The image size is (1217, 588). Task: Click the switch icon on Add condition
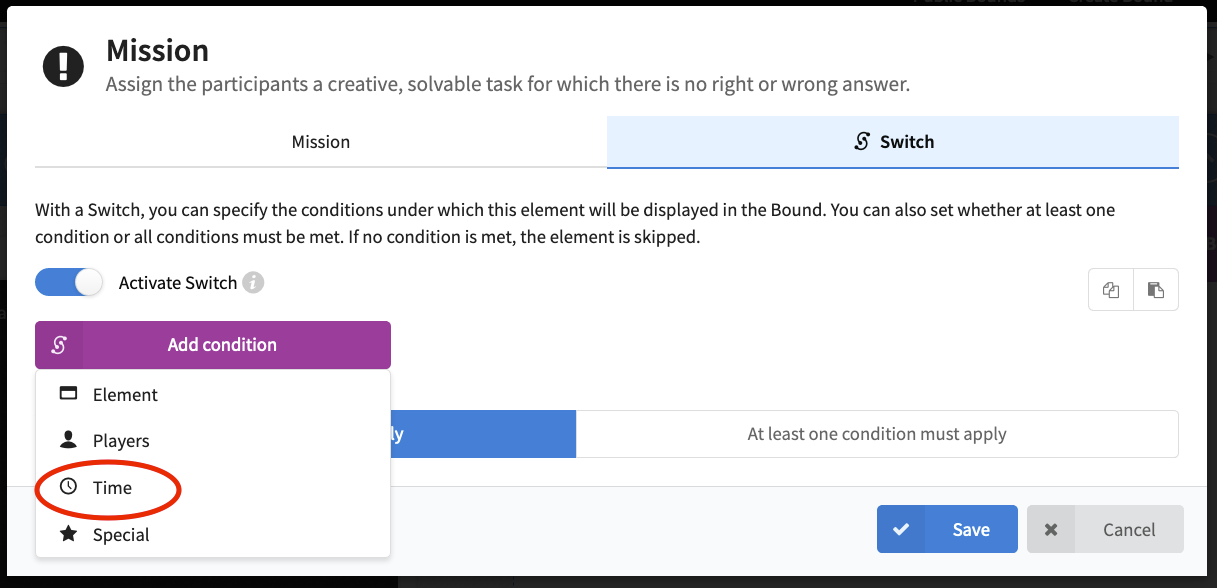pyautogui.click(x=59, y=345)
